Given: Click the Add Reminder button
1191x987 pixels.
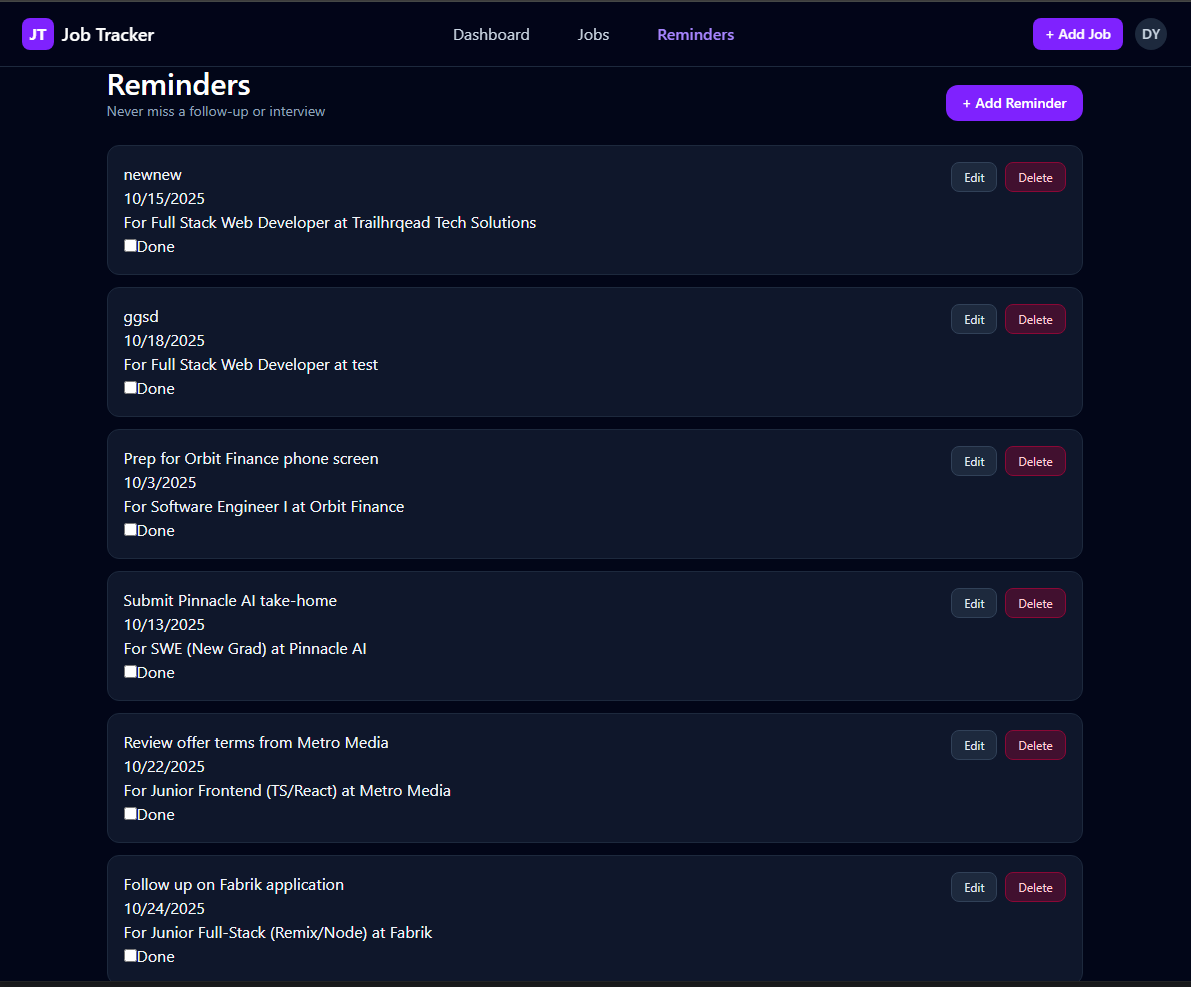Looking at the screenshot, I should coord(1014,103).
